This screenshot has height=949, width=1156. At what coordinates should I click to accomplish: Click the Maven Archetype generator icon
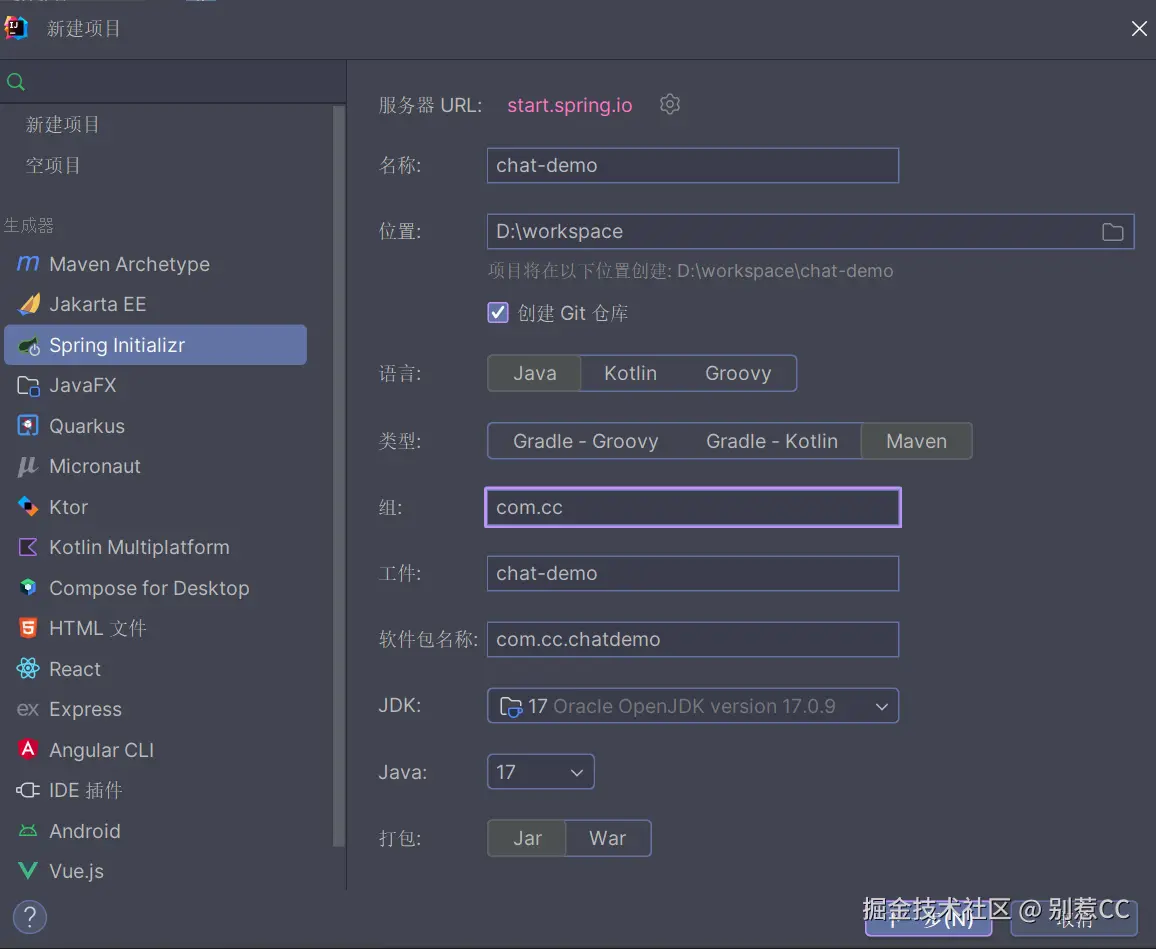point(28,263)
